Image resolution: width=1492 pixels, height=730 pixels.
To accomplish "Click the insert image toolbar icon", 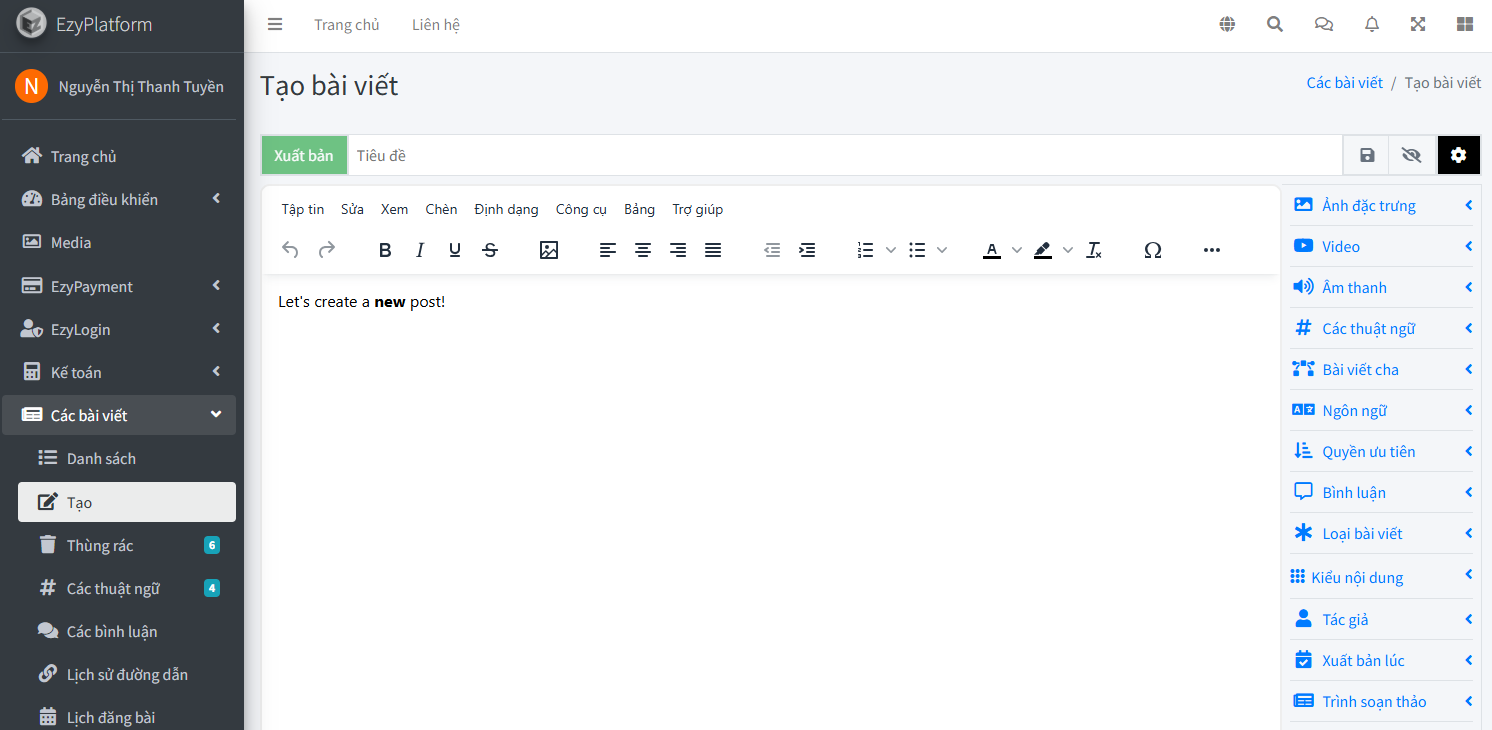I will 548,250.
